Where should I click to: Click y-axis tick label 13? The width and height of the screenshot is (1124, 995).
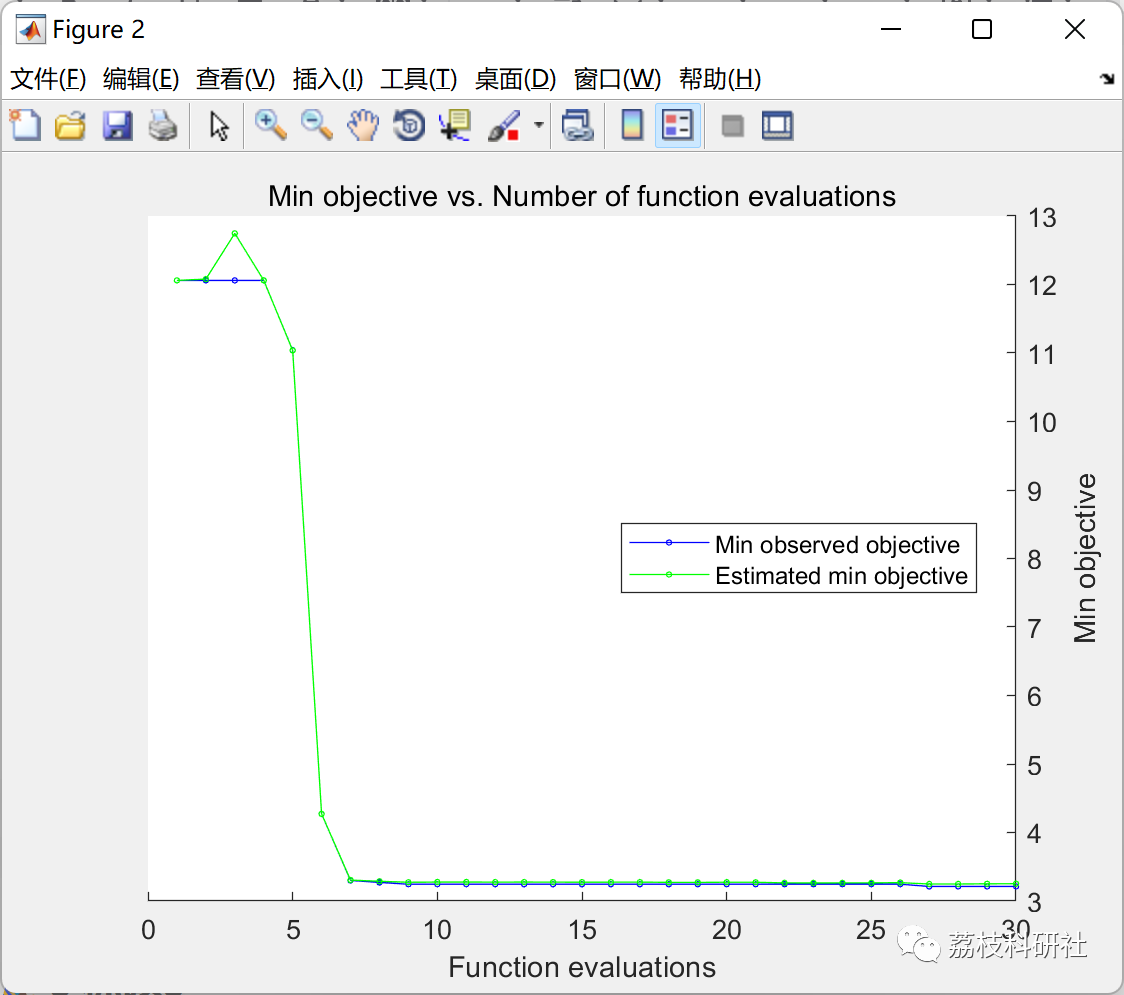pos(1042,218)
